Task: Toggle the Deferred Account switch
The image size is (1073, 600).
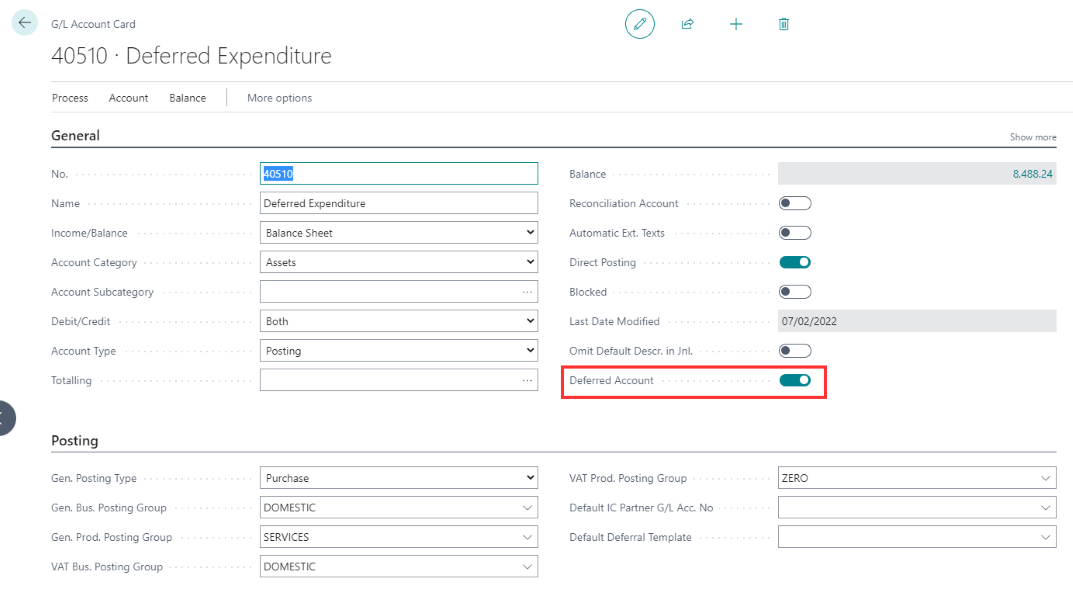Action: click(795, 380)
